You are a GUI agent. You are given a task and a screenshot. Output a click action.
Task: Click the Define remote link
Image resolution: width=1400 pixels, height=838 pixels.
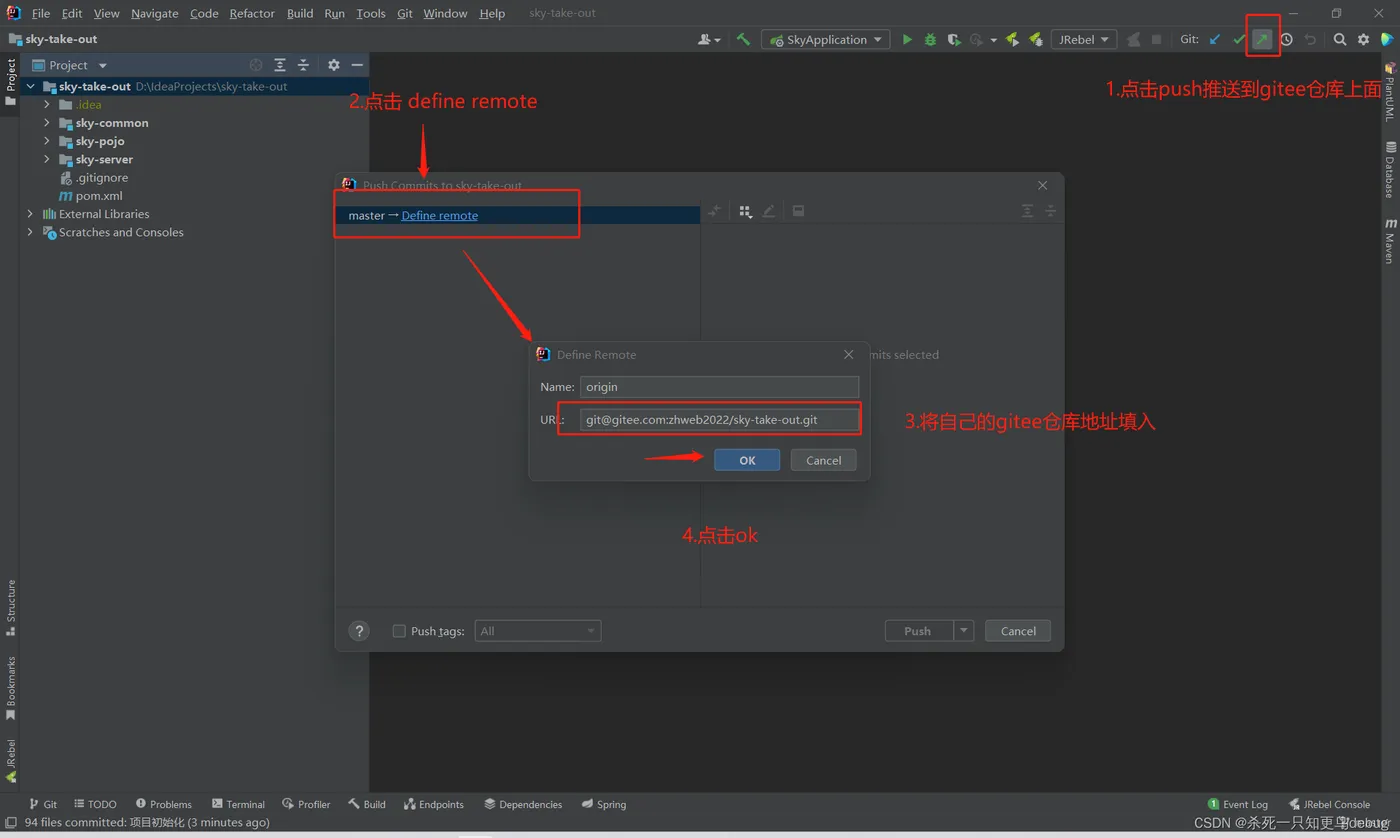coord(440,215)
